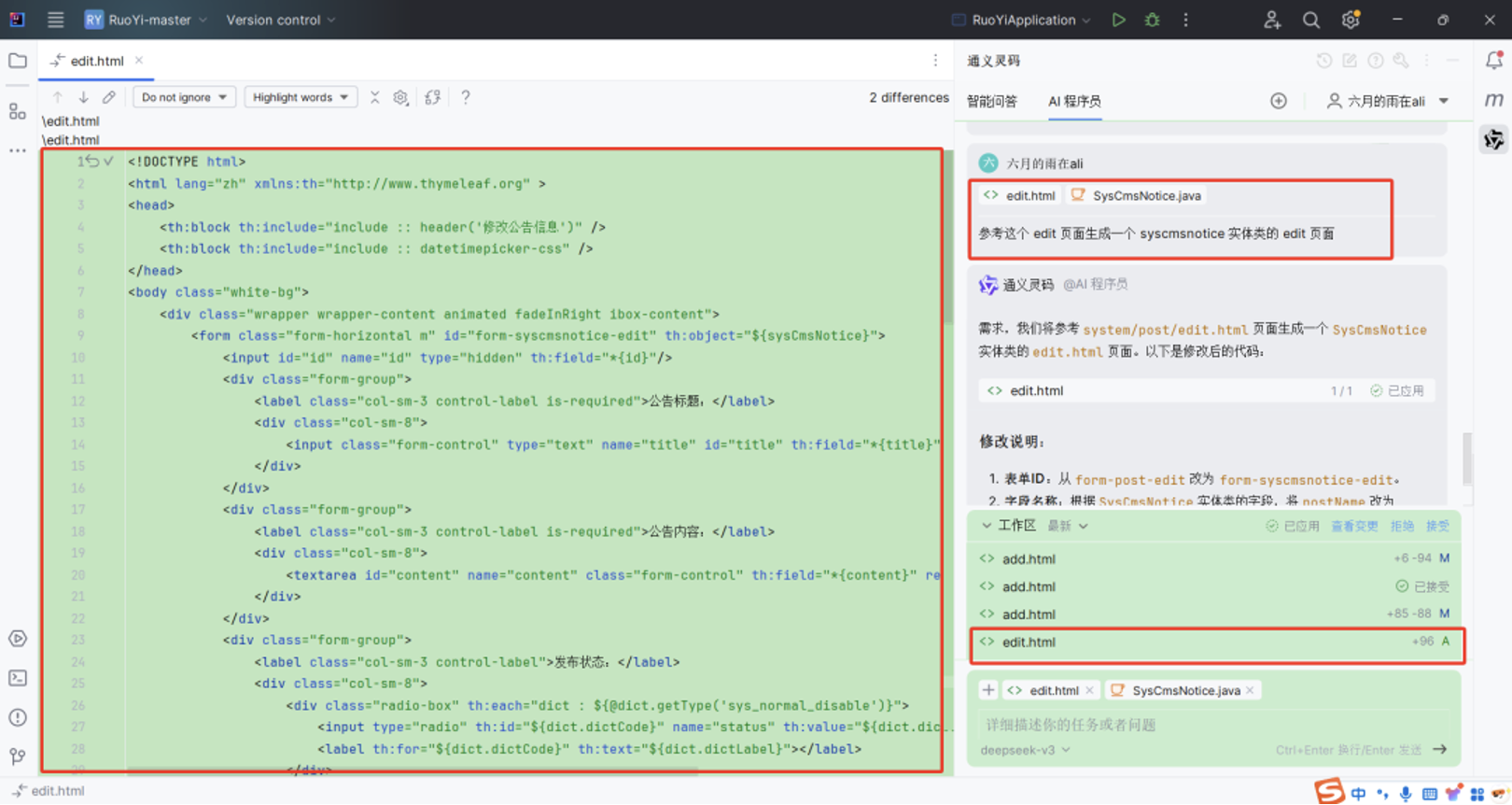The image size is (1512, 805).
Task: Open Tongyi Lingma chat history
Action: click(1324, 61)
